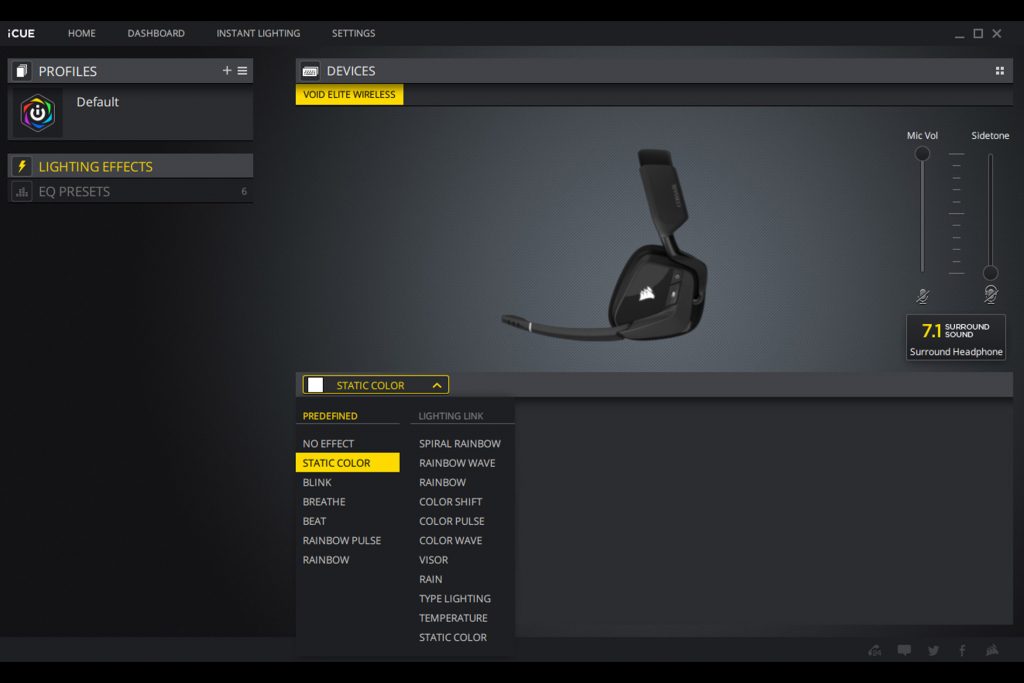Switch to the Predefined effects header
1024x683 pixels.
coord(330,416)
